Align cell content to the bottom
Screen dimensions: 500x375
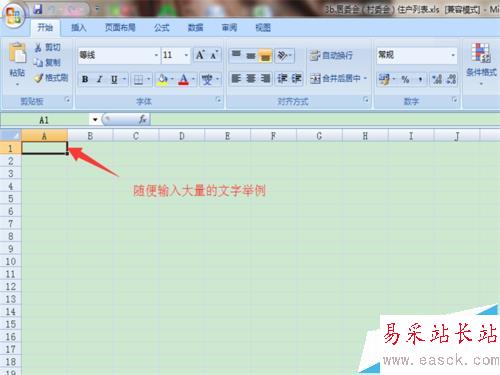click(x=265, y=55)
